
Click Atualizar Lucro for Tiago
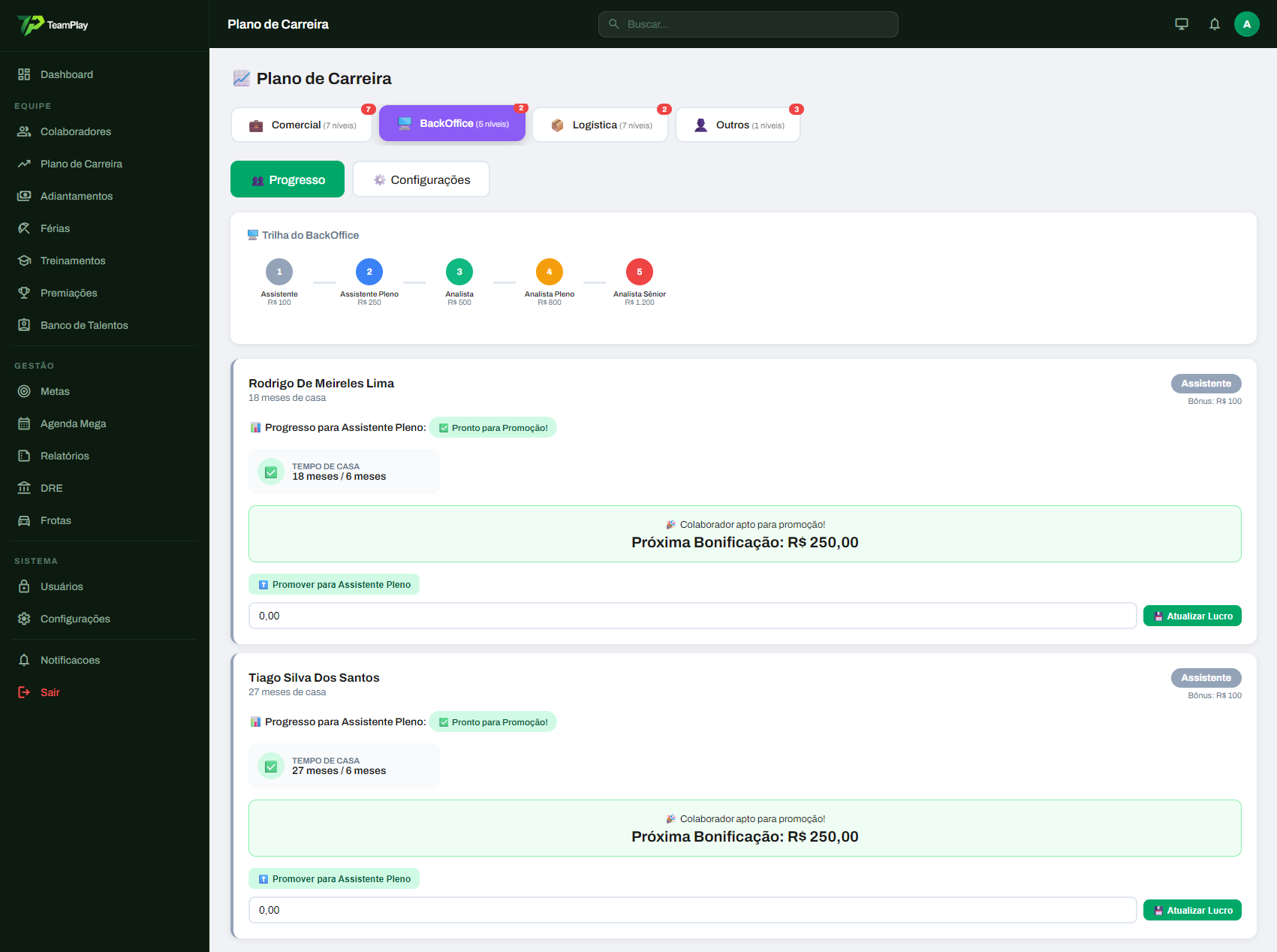pyautogui.click(x=1192, y=910)
